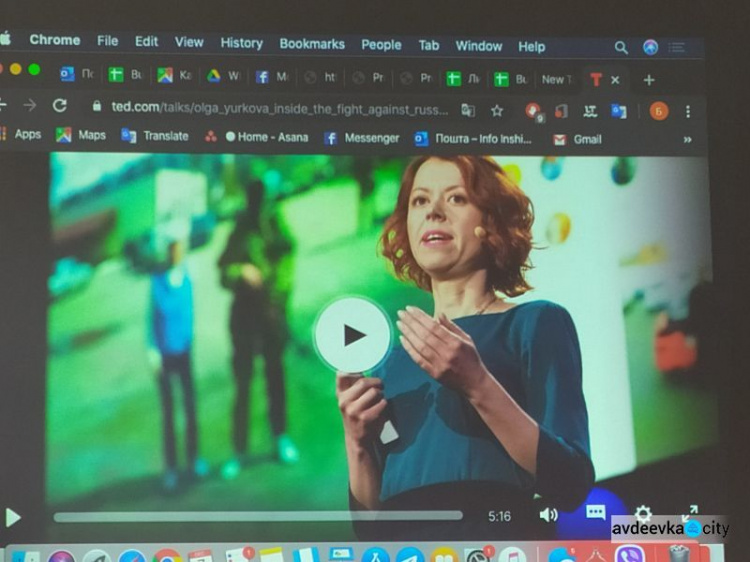Open the Bookmarks menu in menu bar
Viewport: 750px width, 562px height.
[312, 44]
